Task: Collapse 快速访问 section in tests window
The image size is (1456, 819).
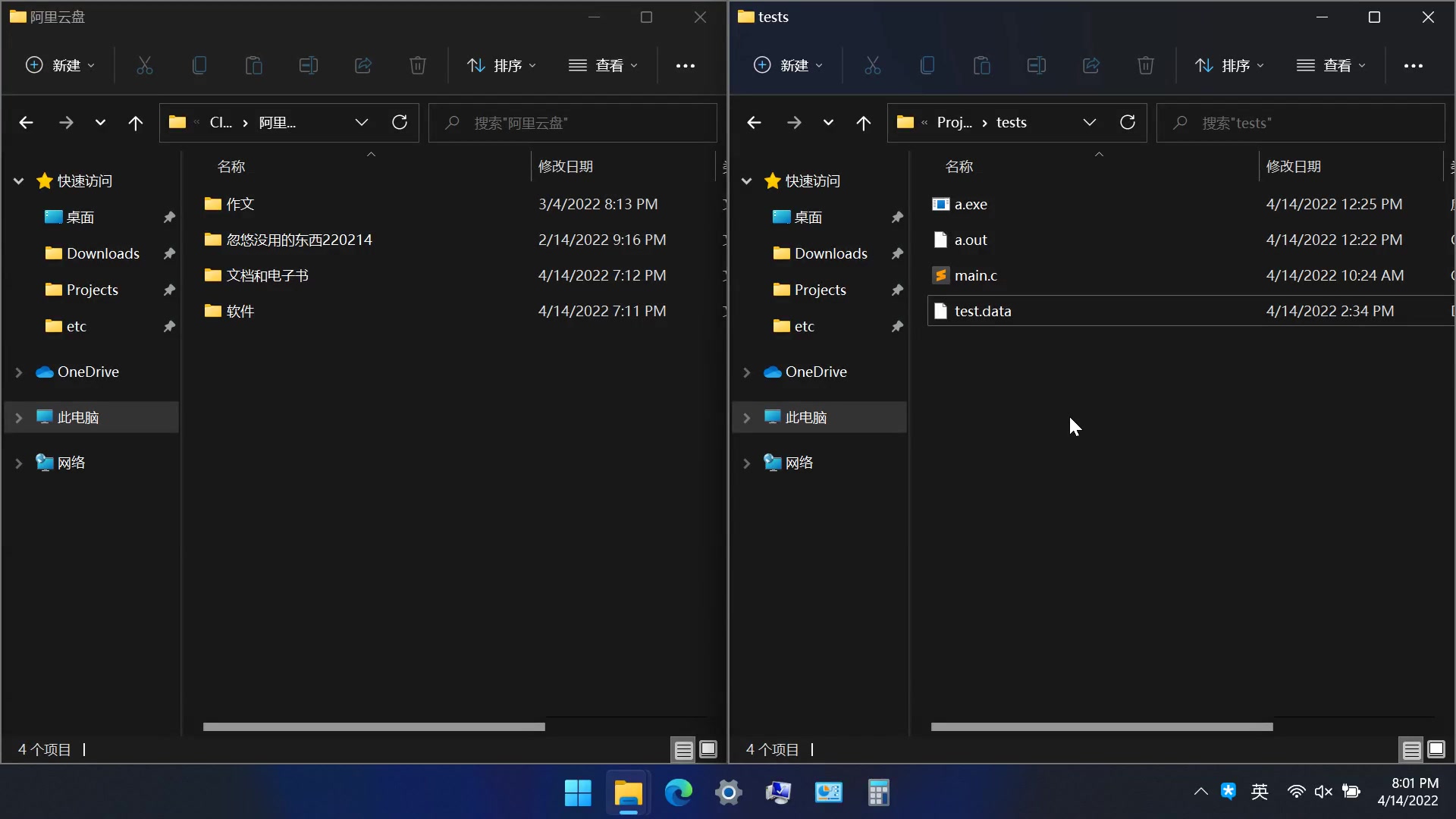Action: (x=746, y=181)
